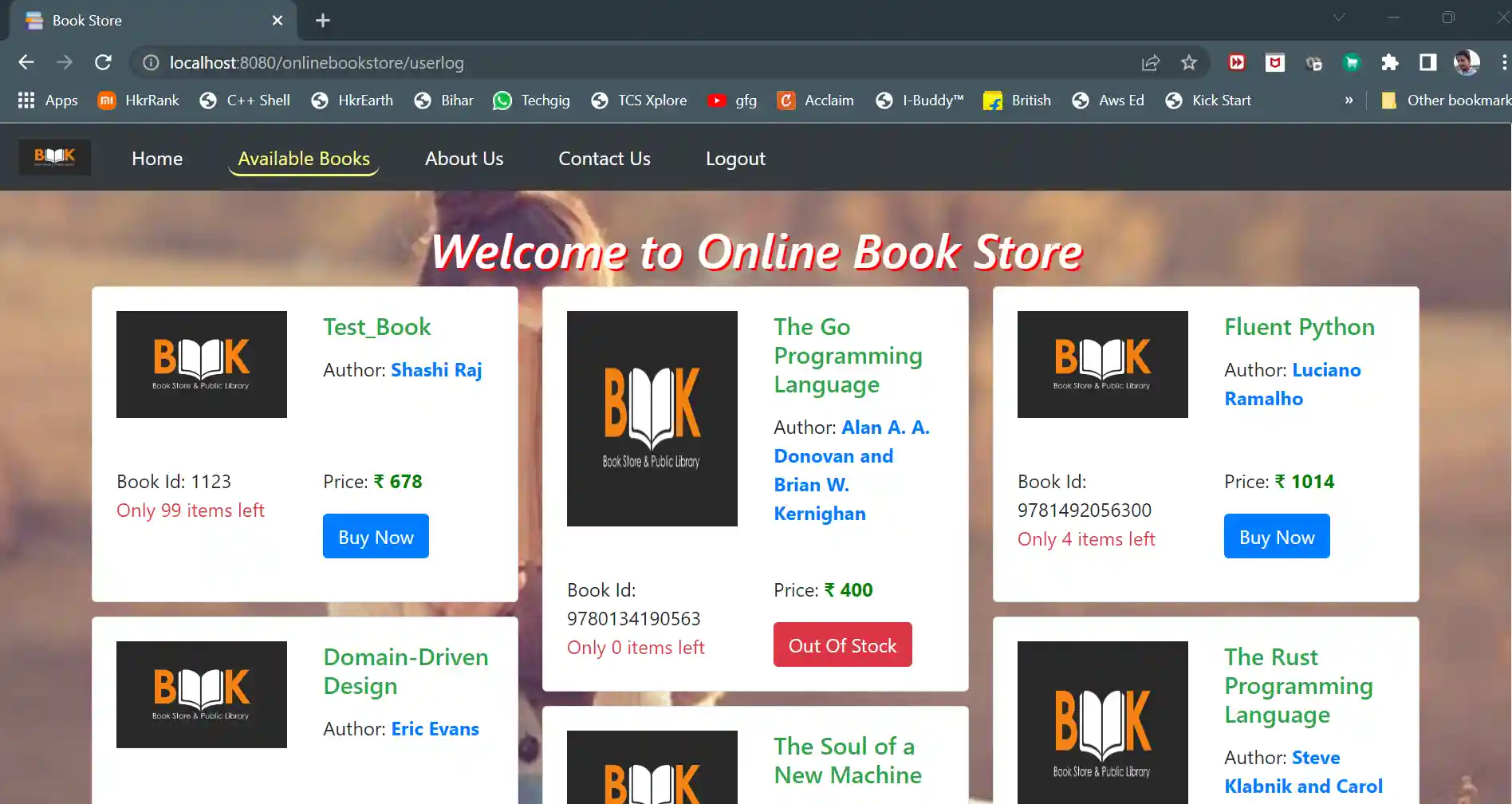This screenshot has height=804, width=1512.
Task: Select the Available Books nav item
Action: tap(304, 159)
